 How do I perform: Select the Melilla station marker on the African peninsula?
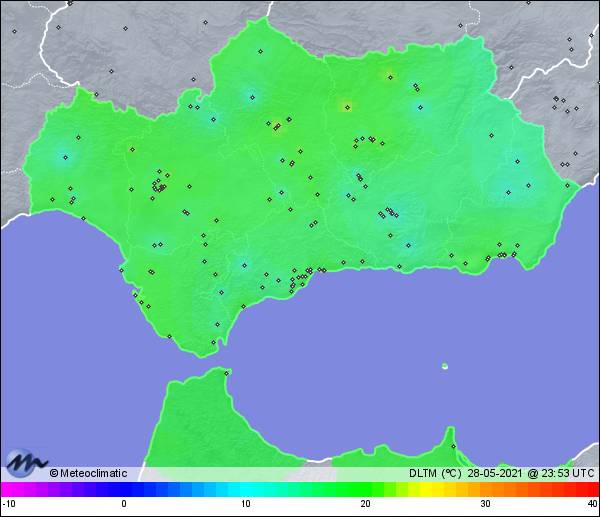point(453,446)
